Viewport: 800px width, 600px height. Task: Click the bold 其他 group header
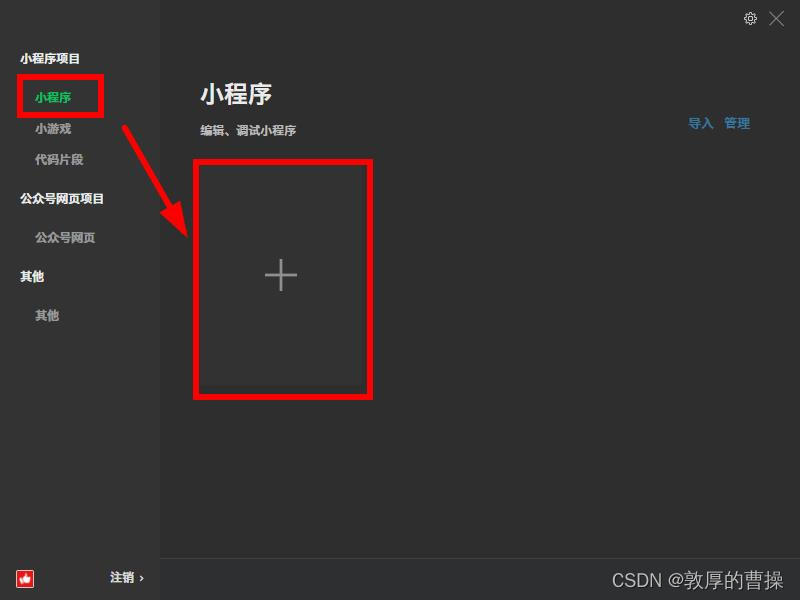(32, 277)
